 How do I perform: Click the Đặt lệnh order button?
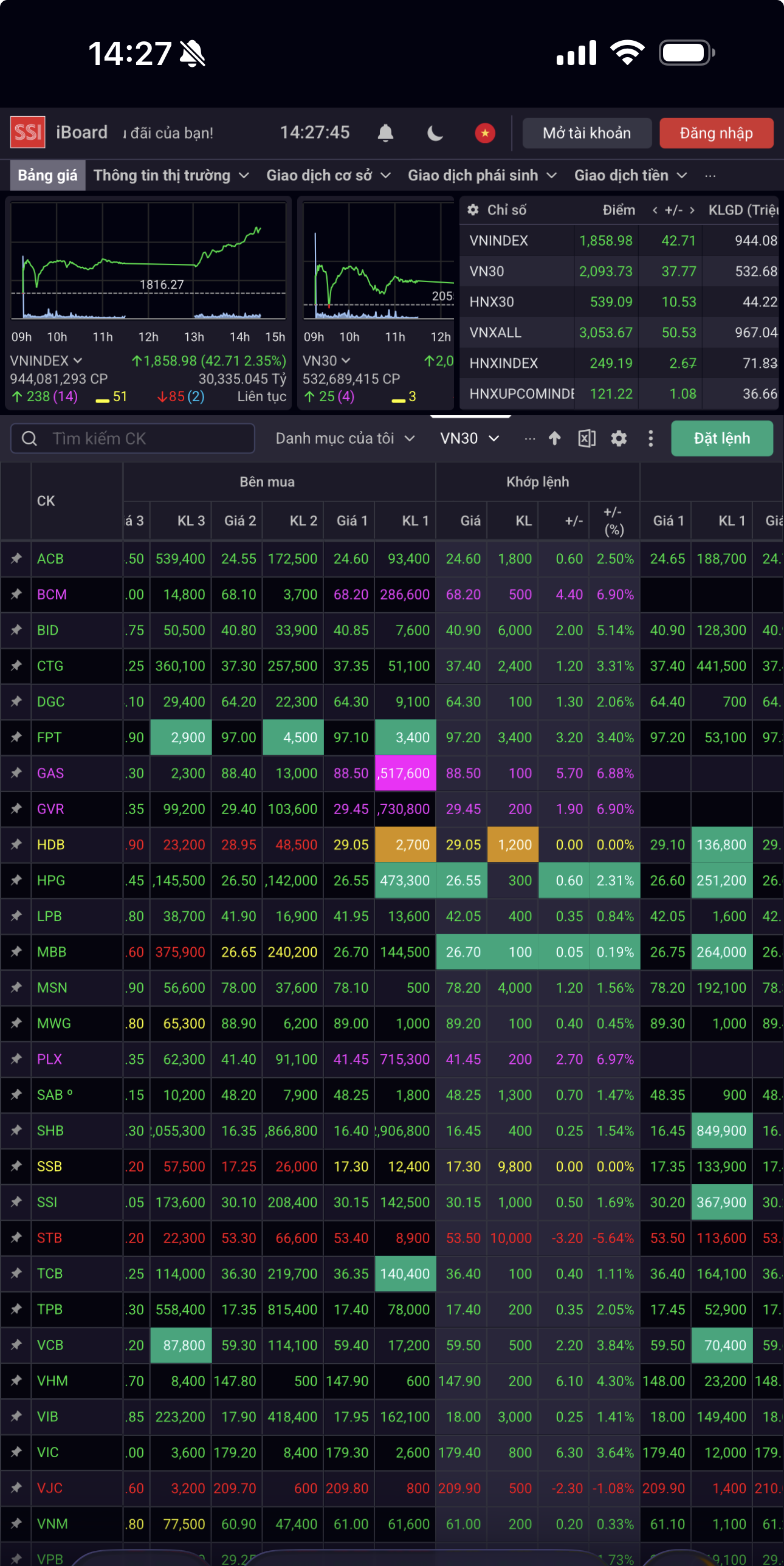tap(721, 438)
